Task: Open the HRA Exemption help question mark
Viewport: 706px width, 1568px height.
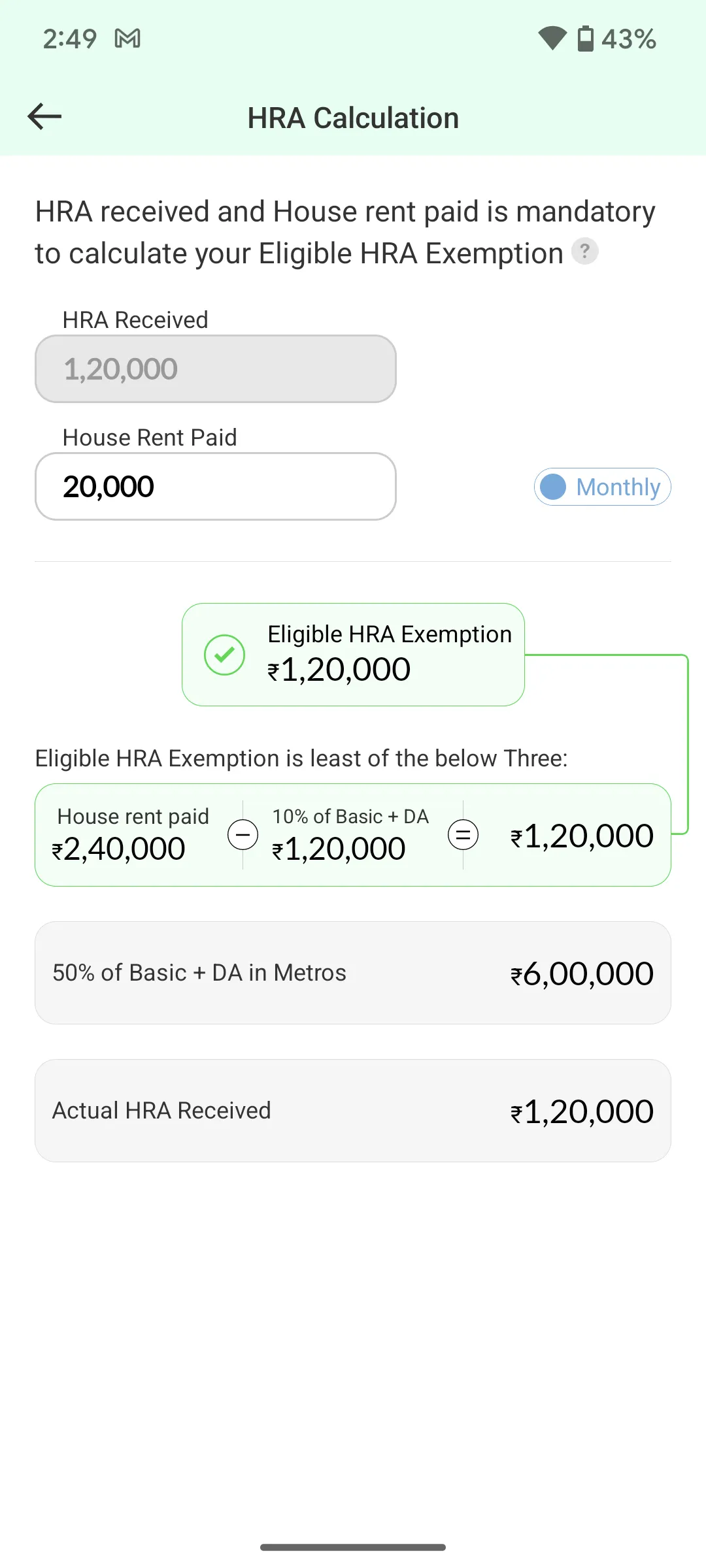Action: [585, 252]
